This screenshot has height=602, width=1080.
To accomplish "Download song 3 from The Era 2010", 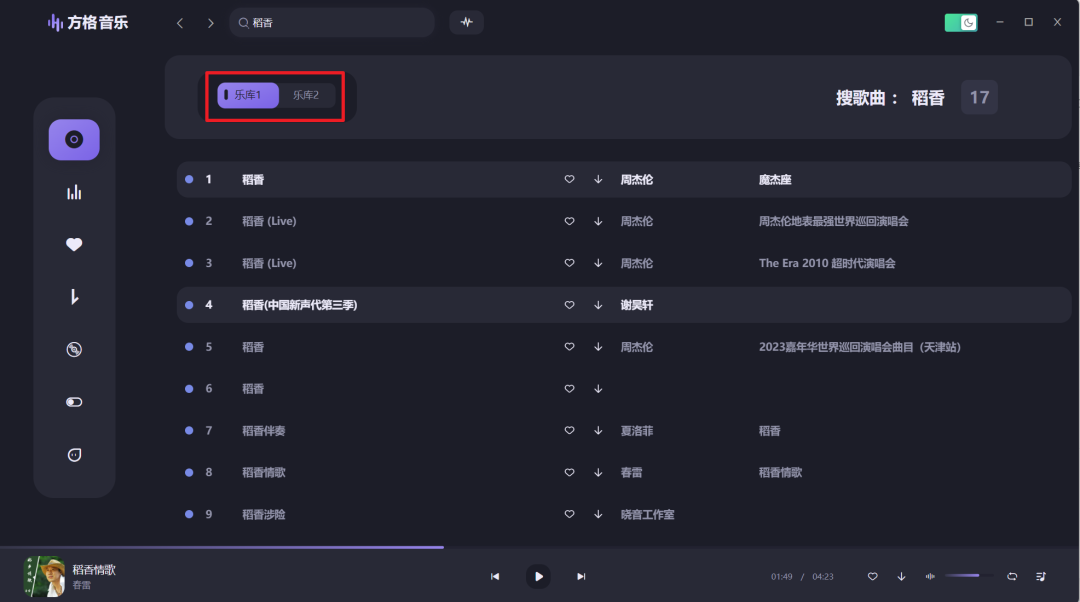I will (598, 263).
